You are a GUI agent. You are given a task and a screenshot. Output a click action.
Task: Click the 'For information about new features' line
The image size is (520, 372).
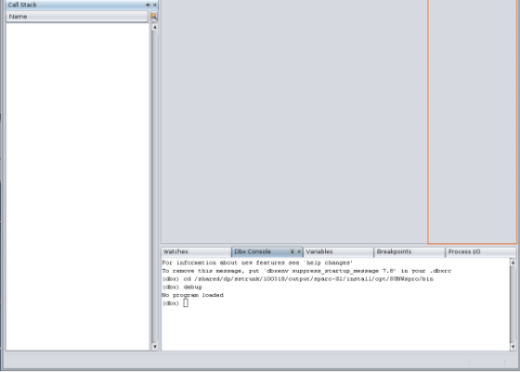[x=257, y=263]
